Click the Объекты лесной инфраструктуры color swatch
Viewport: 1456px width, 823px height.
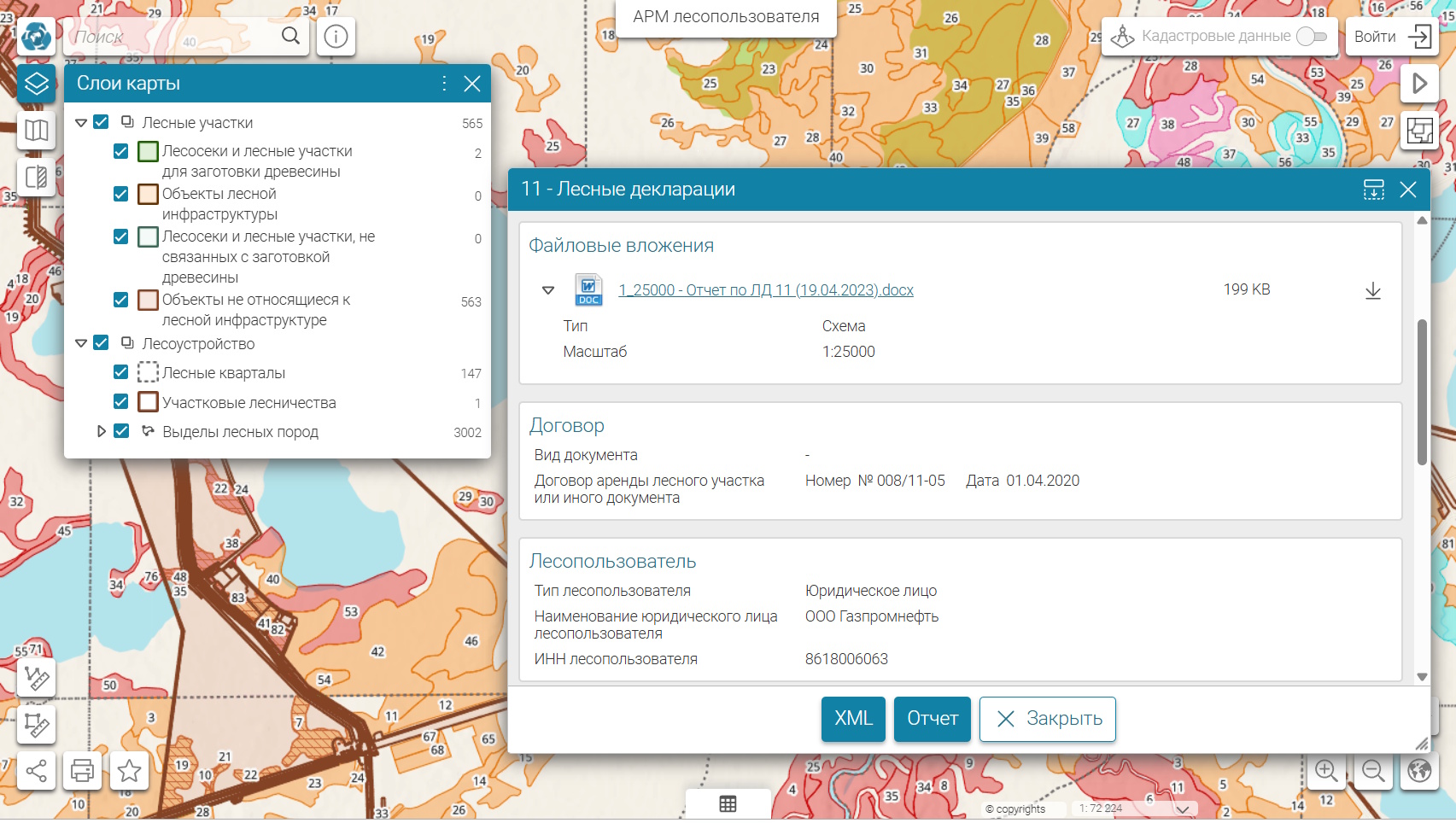(x=148, y=195)
